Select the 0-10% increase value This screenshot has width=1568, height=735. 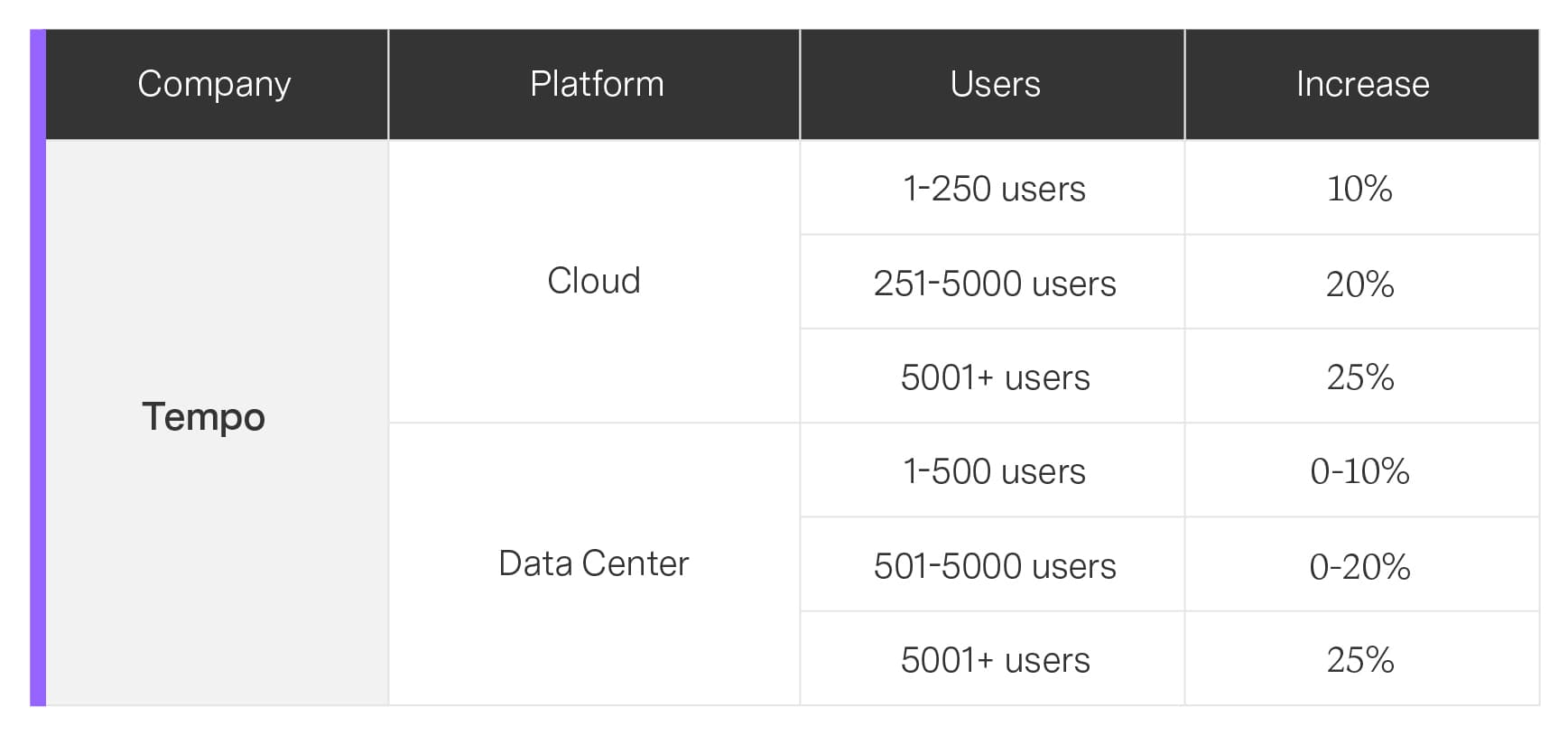point(1359,471)
